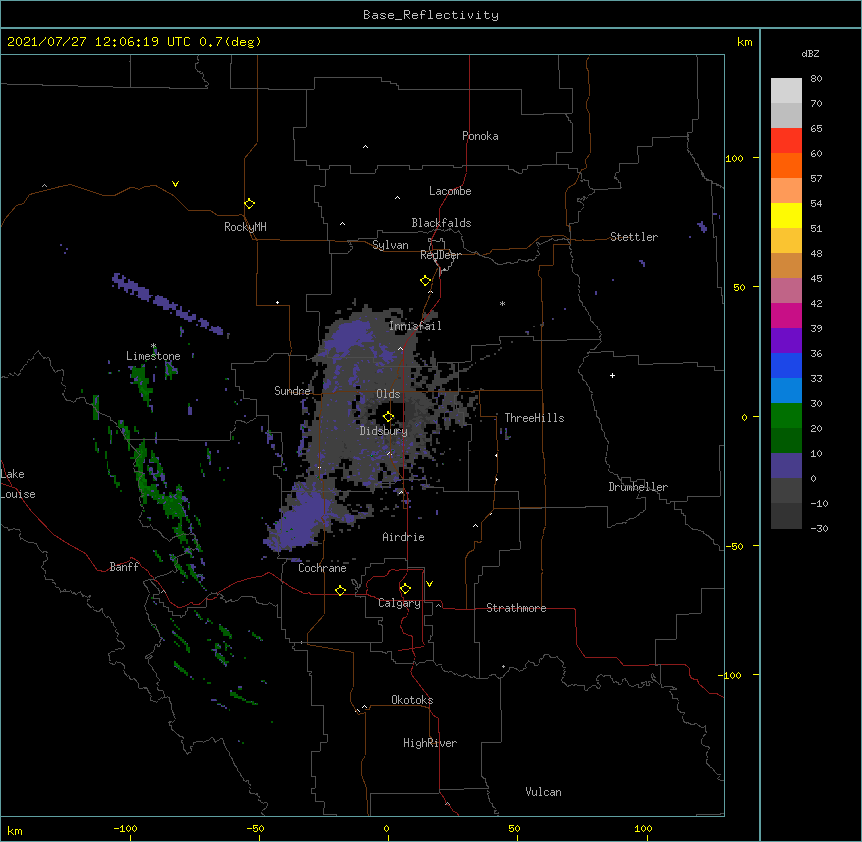This screenshot has height=842, width=862.
Task: Click the slate purple 0-10 dBZ swatch
Action: [786, 466]
